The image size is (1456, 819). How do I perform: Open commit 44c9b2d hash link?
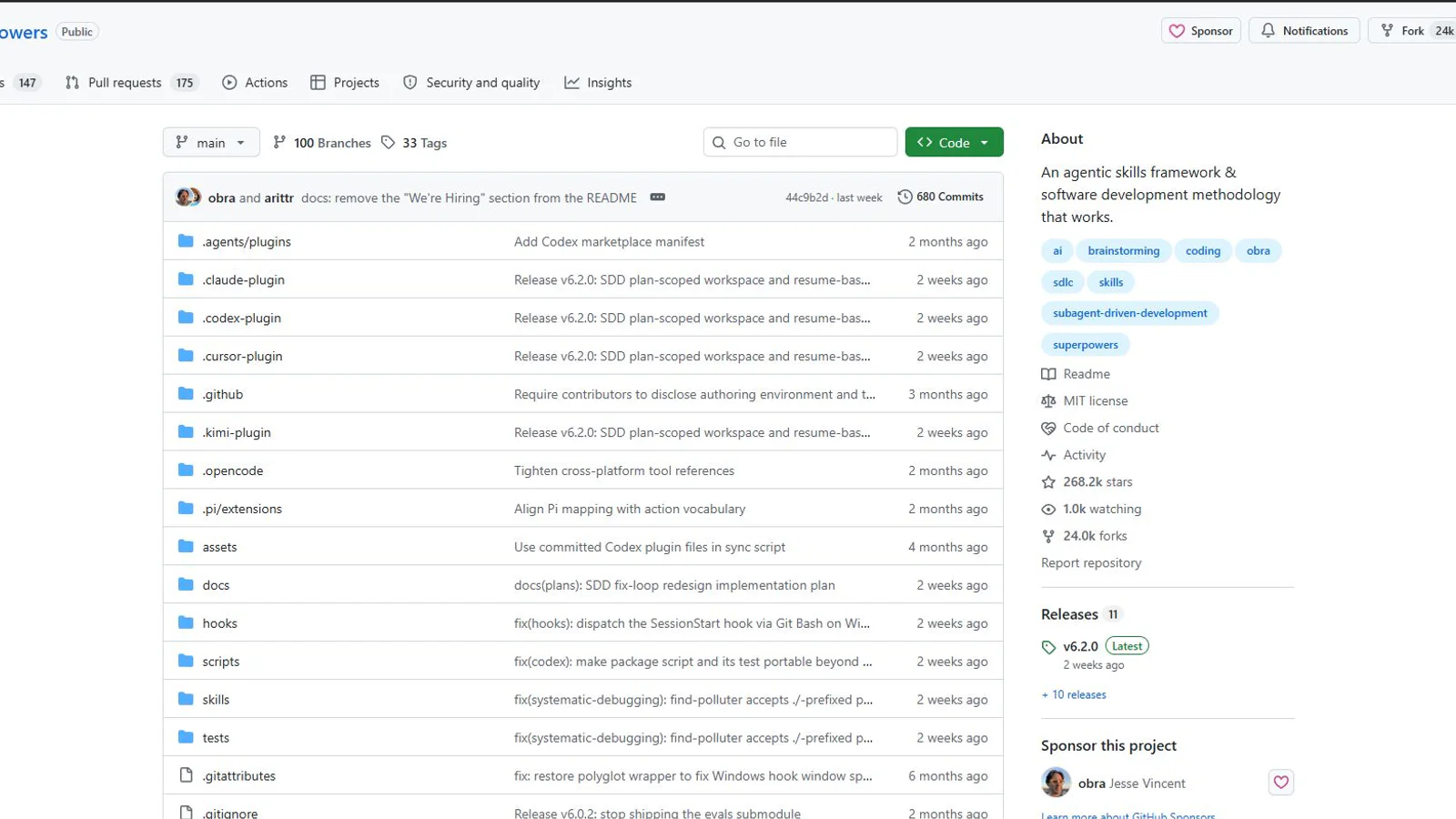(807, 197)
